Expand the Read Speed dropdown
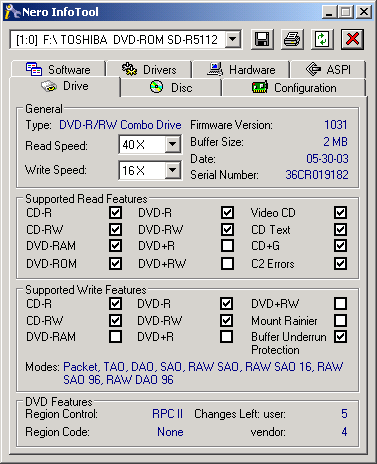This screenshot has width=377, height=464. pyautogui.click(x=172, y=144)
